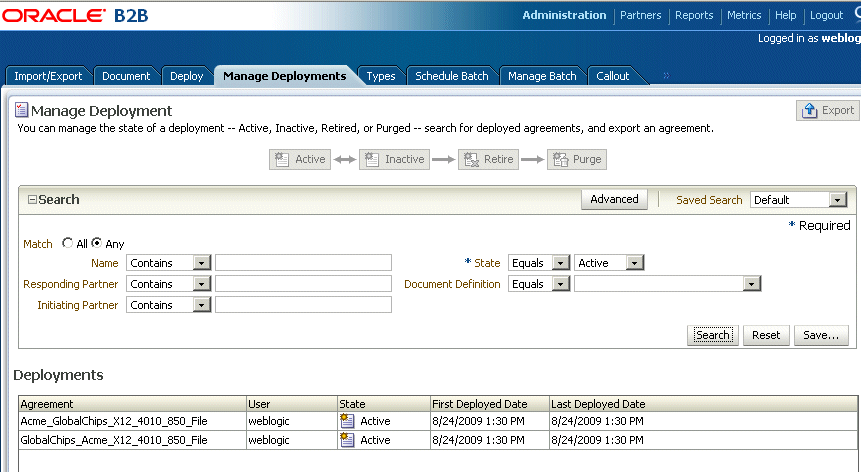Open the Document Definition Equals dropdown
Image resolution: width=861 pixels, height=472 pixels.
[x=539, y=284]
